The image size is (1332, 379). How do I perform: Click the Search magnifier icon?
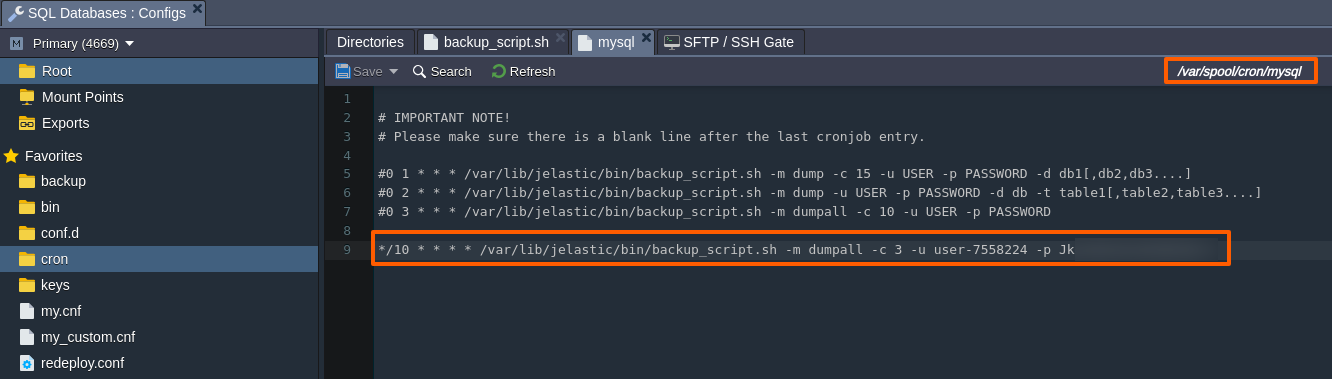(x=420, y=71)
